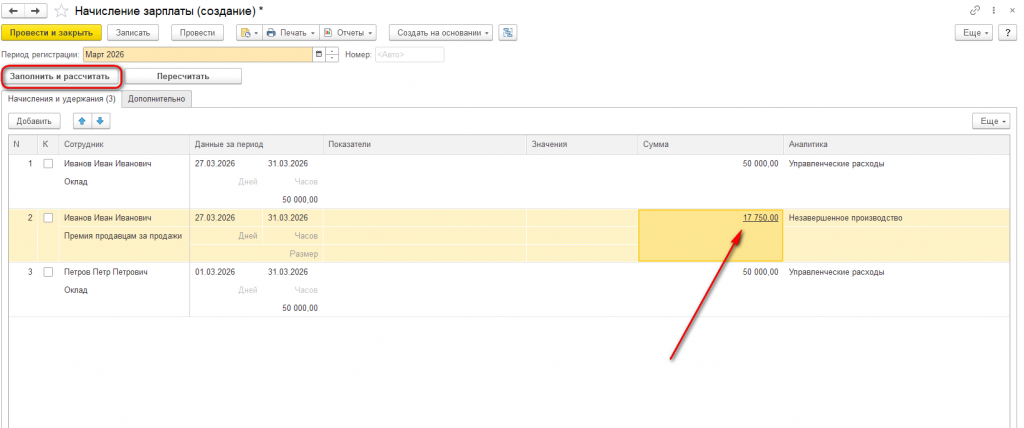Click row 3 sum 50 000,00 in Сумма
Image resolution: width=1024 pixels, height=428 pixels.
[x=760, y=272]
